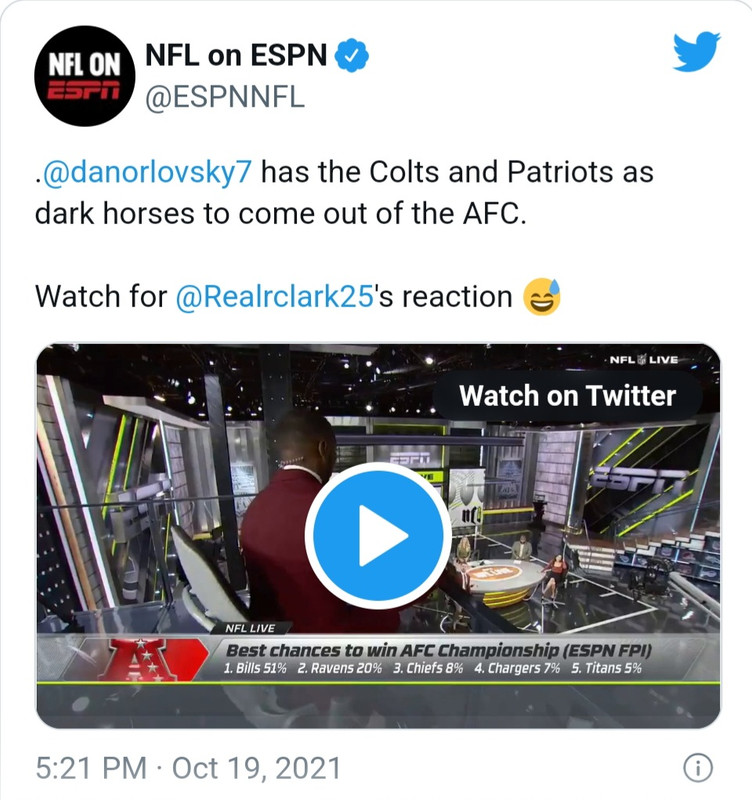Click the NFL LIVE lower-third label
This screenshot has height=800, width=752.
point(250,628)
